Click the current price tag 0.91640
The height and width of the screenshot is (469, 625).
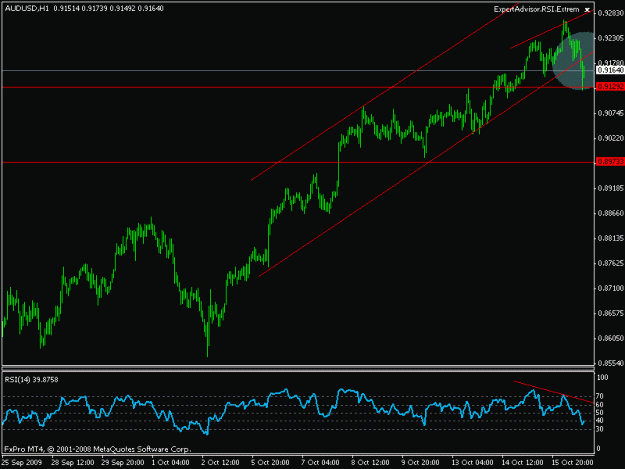click(x=610, y=70)
